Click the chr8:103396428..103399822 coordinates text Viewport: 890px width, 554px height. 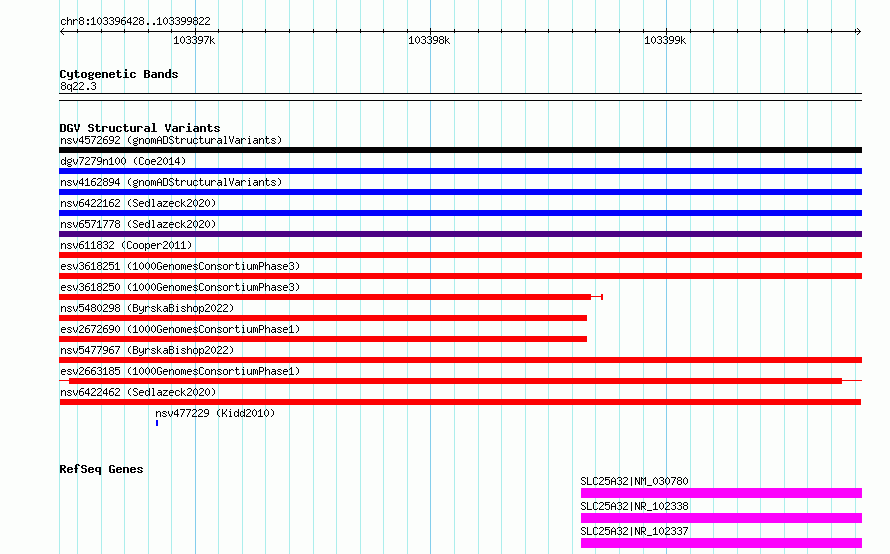135,21
